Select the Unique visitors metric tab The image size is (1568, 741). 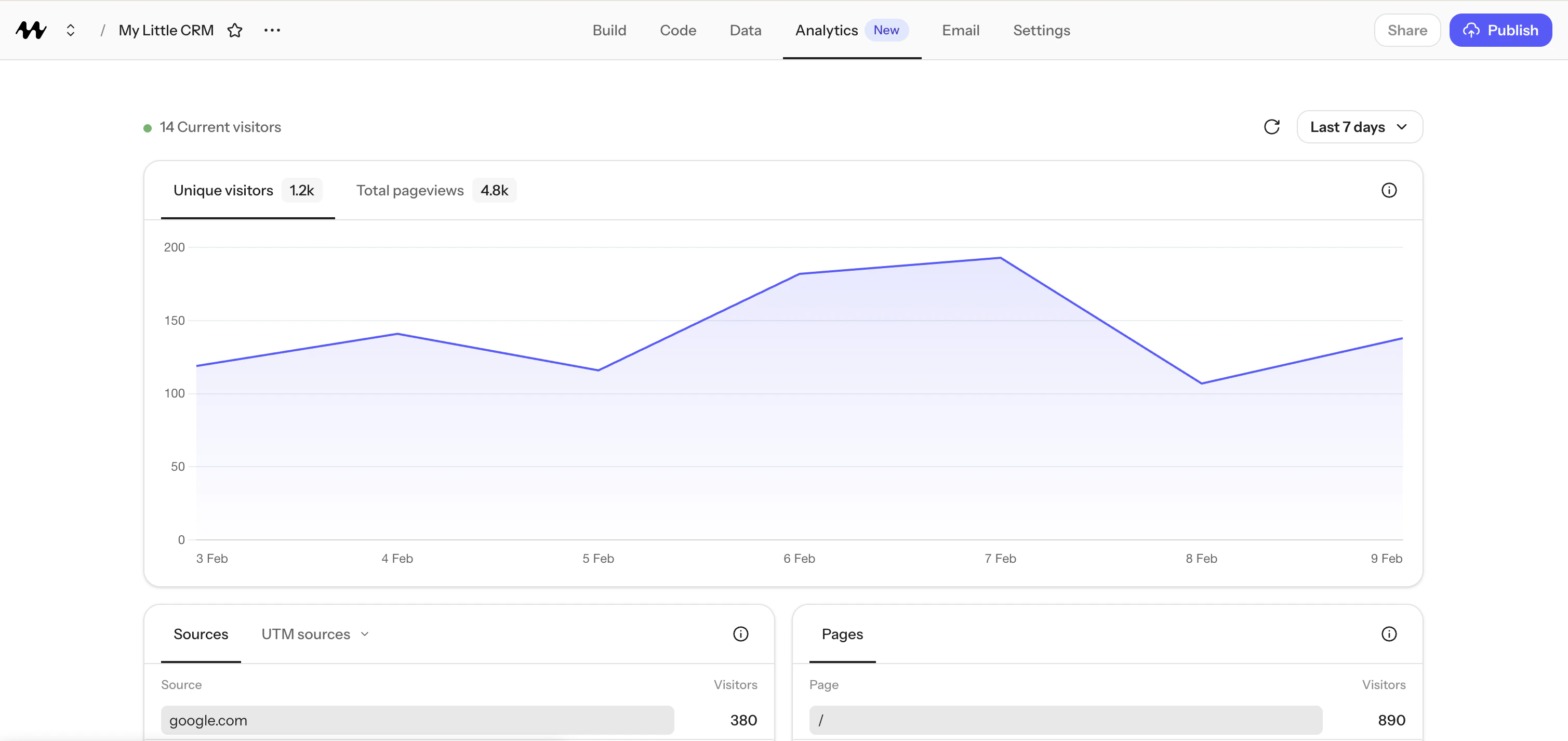click(x=247, y=190)
